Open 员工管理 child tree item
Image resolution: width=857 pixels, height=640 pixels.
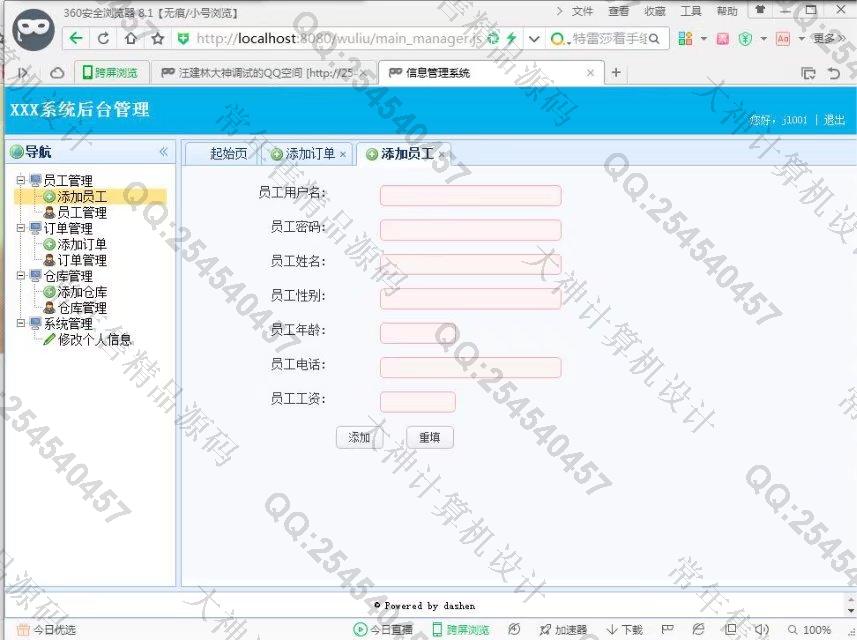(82, 213)
